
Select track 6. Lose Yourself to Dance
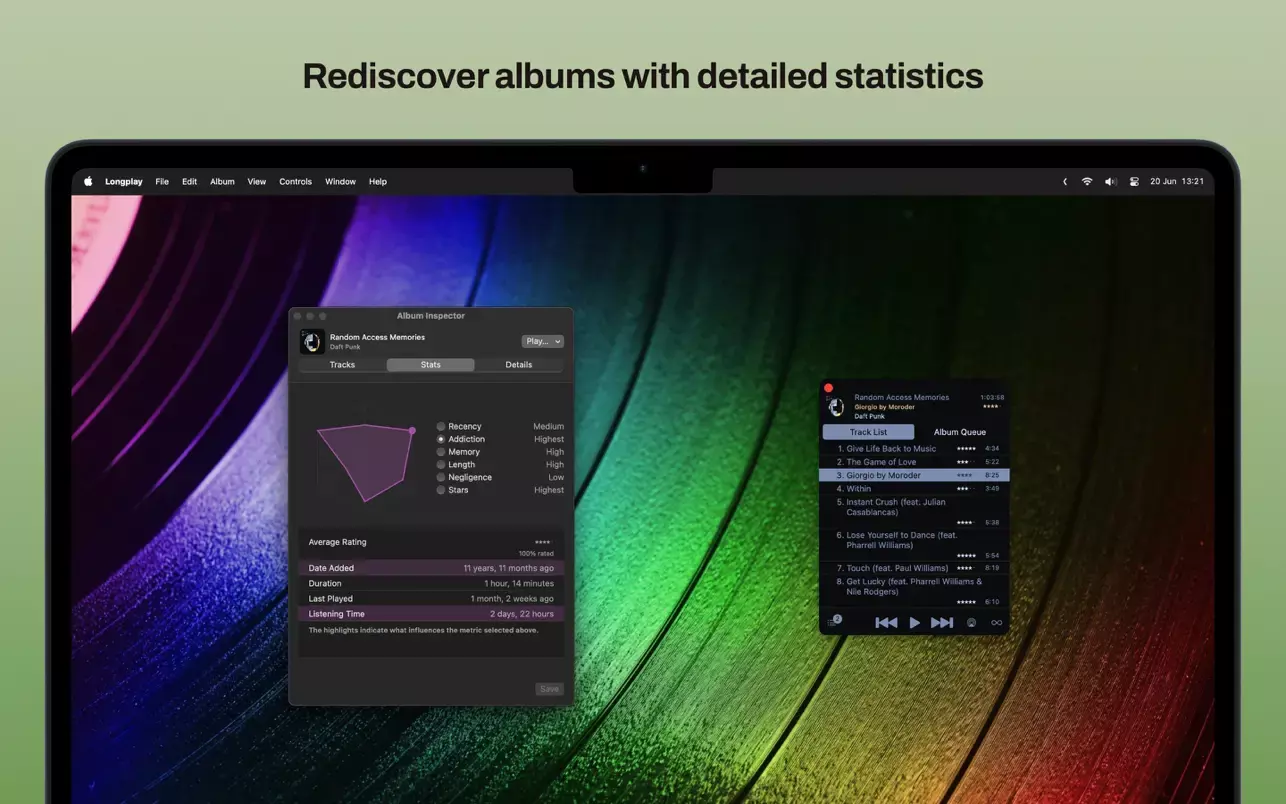914,545
